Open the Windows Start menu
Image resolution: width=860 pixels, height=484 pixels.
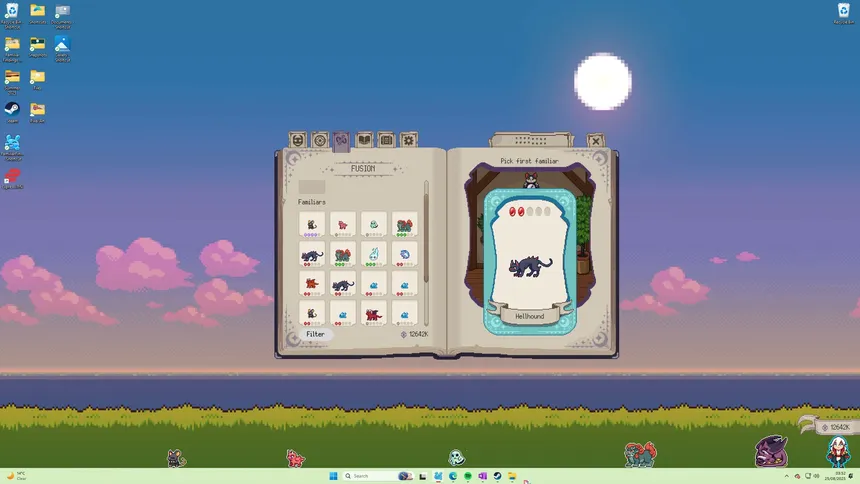333,476
